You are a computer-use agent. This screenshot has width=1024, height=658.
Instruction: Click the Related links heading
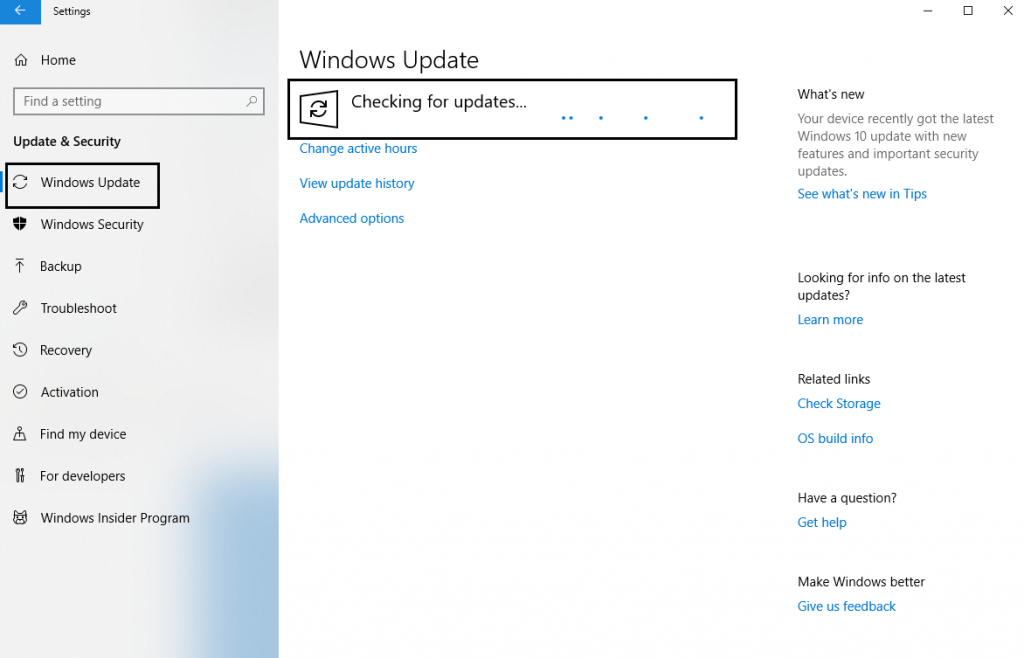(x=833, y=379)
